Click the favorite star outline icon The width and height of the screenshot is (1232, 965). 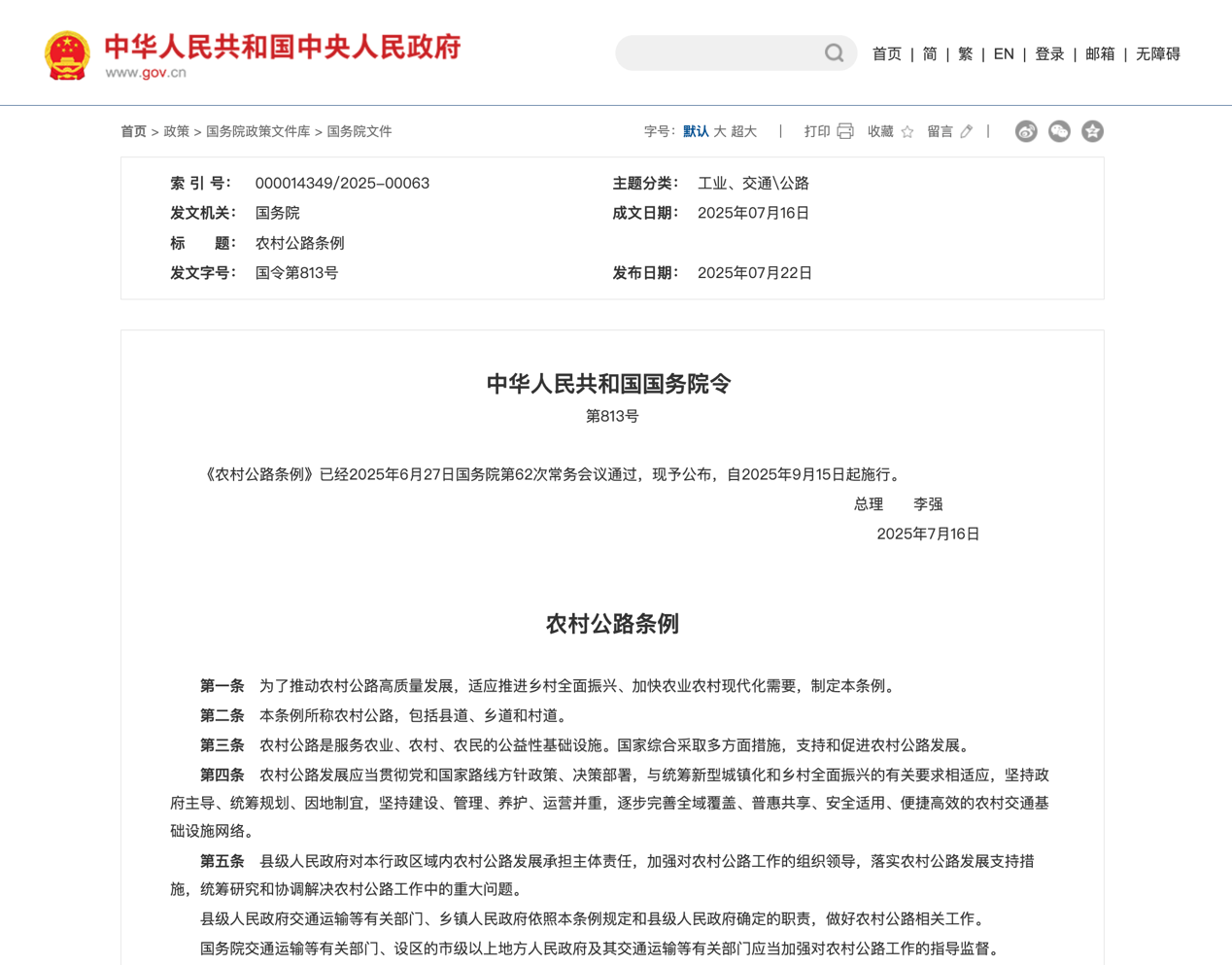coord(907,132)
